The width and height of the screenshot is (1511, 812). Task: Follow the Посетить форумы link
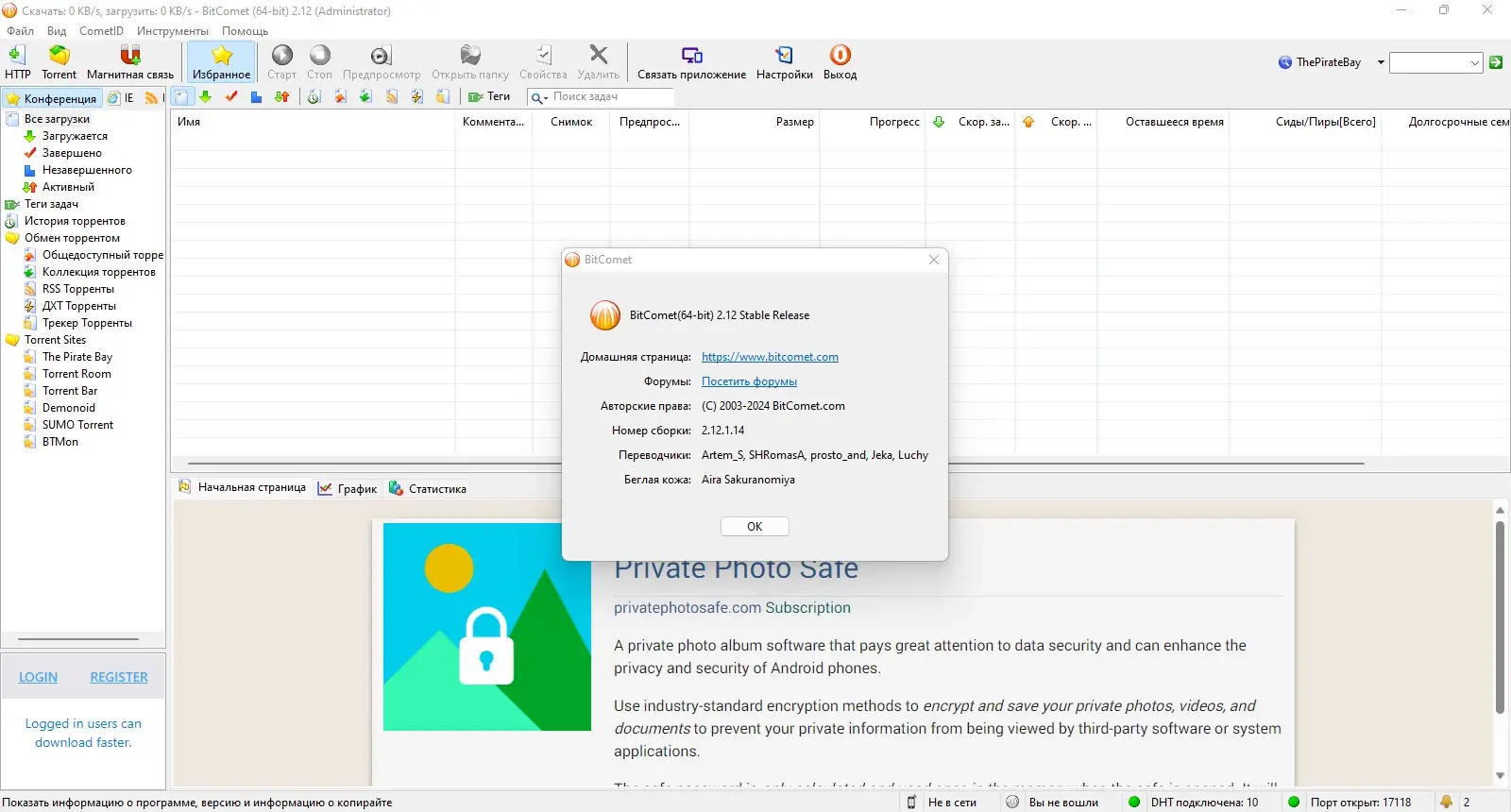(749, 381)
